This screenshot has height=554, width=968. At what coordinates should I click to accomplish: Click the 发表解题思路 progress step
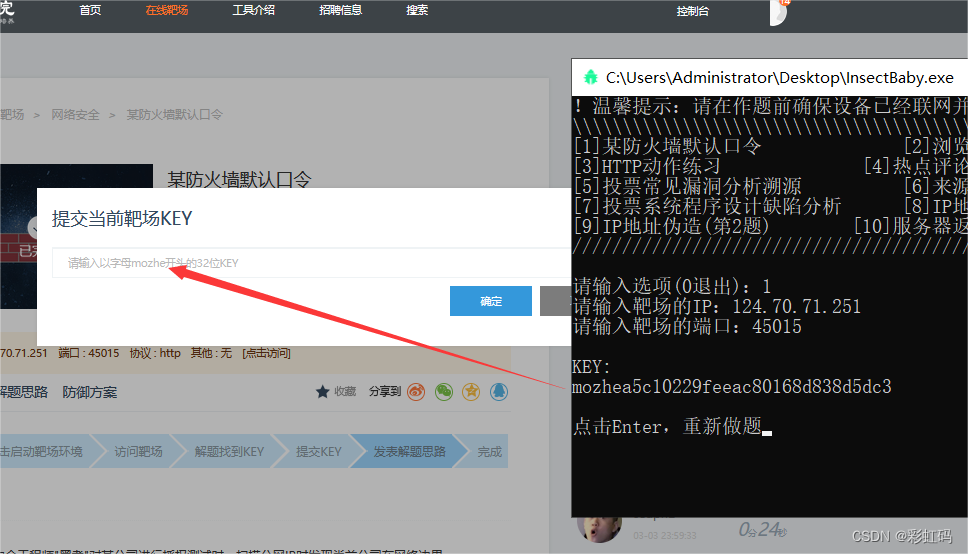click(x=409, y=451)
